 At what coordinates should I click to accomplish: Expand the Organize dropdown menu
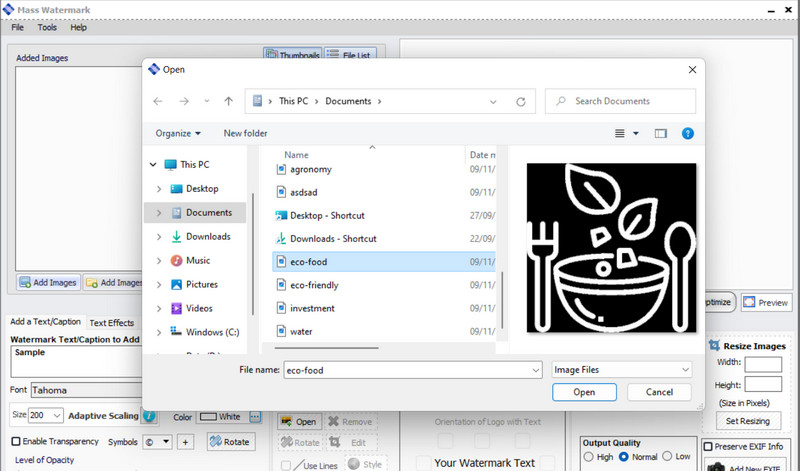[x=178, y=133]
